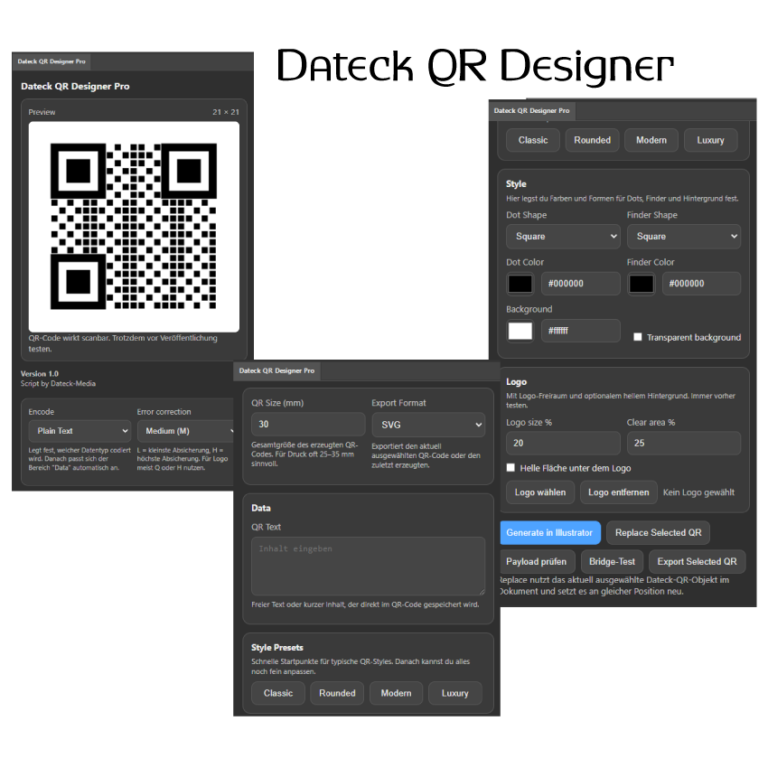
Task: Click the Finder Color hex field #000000
Action: click(701, 284)
